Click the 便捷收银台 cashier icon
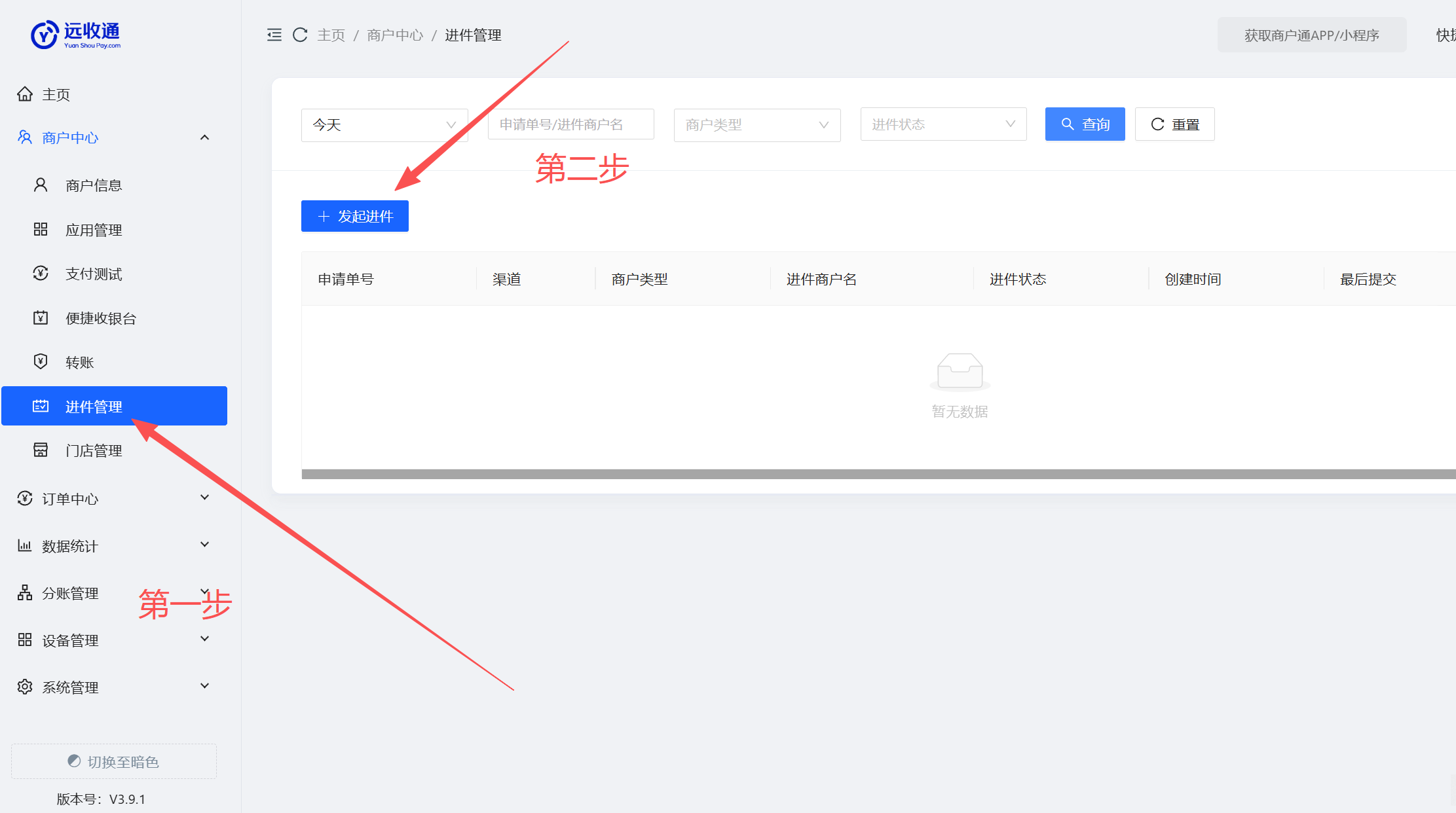The height and width of the screenshot is (813, 1456). coord(40,318)
